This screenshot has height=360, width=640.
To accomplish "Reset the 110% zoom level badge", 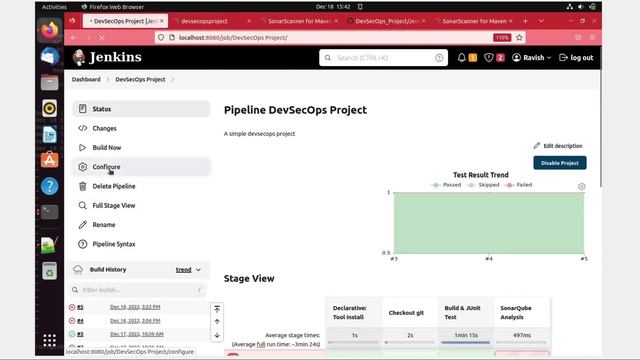I will (x=502, y=38).
